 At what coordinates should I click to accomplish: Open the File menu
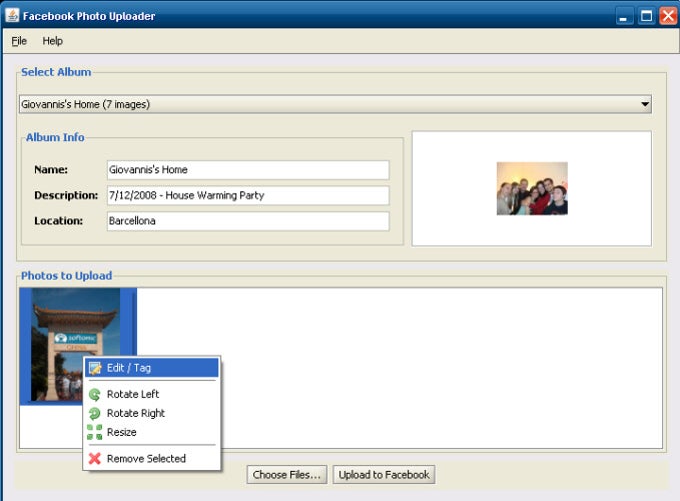pos(19,41)
